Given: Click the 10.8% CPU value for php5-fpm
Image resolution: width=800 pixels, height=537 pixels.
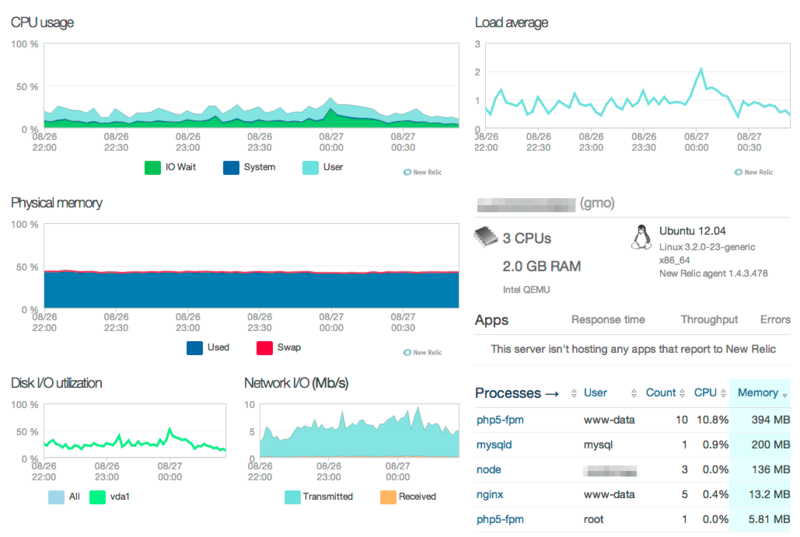Looking at the screenshot, I should (712, 420).
